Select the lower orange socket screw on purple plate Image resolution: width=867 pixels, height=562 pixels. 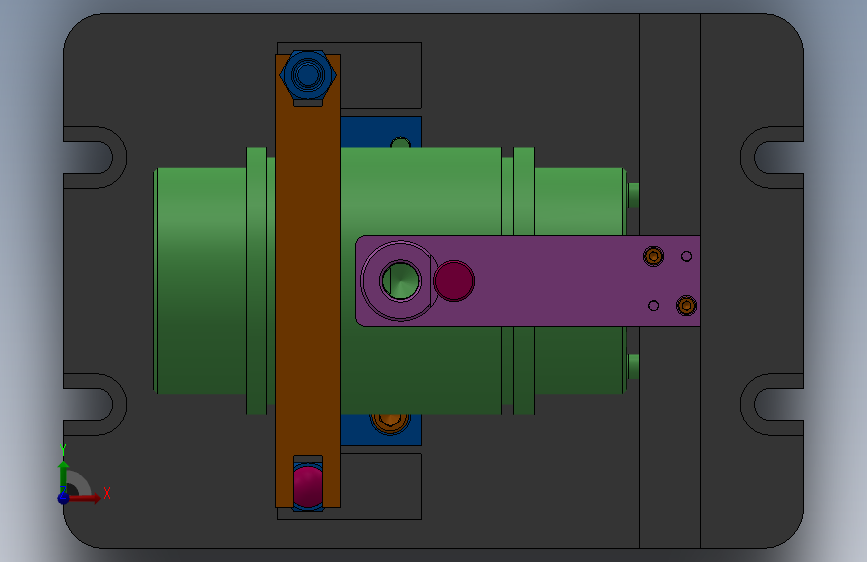pos(686,305)
